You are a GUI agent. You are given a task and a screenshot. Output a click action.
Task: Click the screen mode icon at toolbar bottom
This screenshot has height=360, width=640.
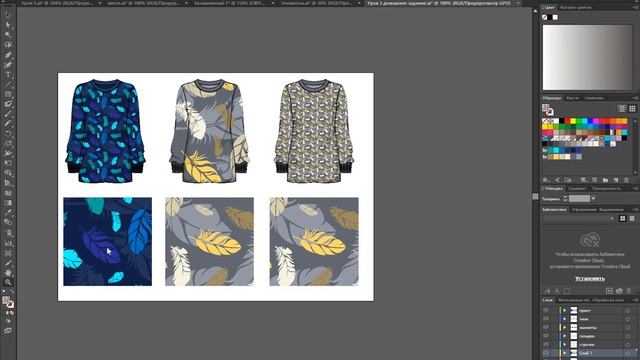(8, 331)
